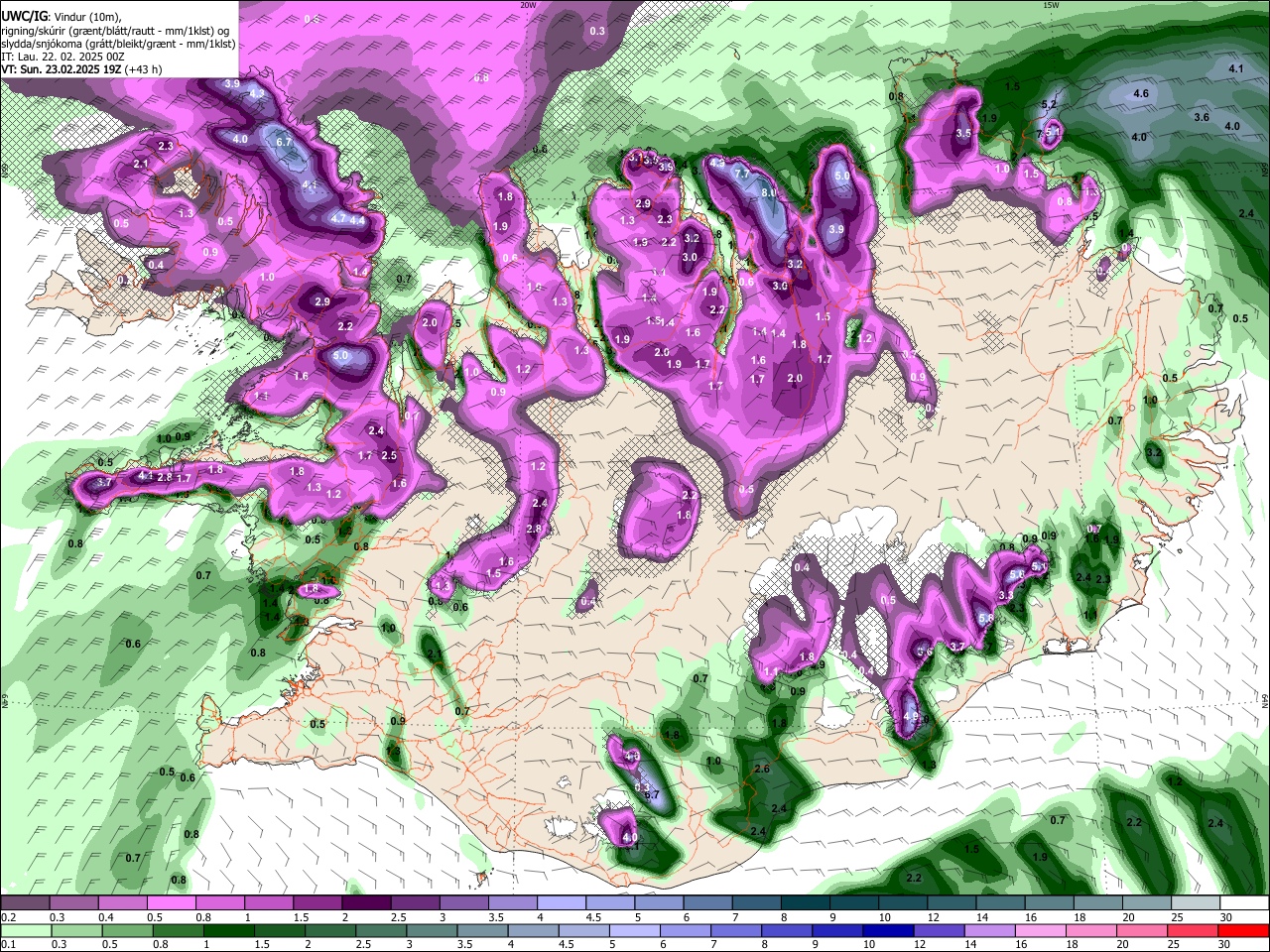
Task: Click the dark blue swatch between 10 and 12, lower row
Action: click(x=886, y=929)
